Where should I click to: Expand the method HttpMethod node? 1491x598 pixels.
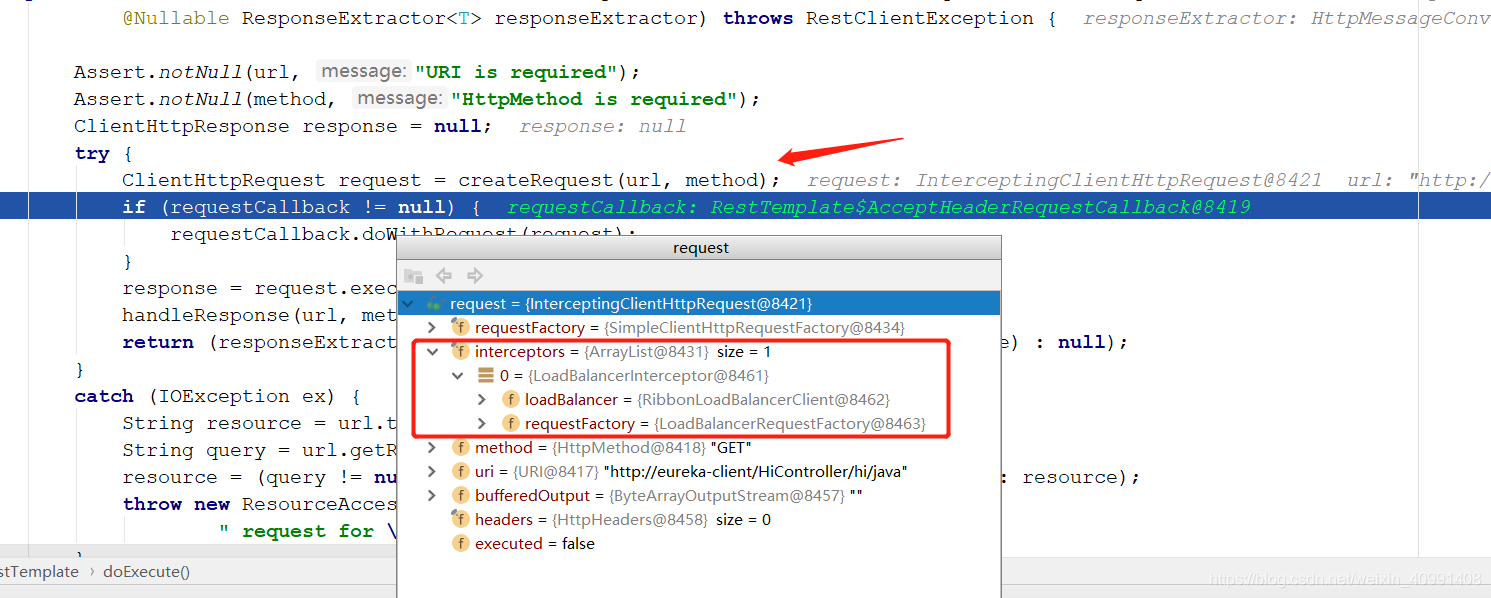tap(432, 447)
